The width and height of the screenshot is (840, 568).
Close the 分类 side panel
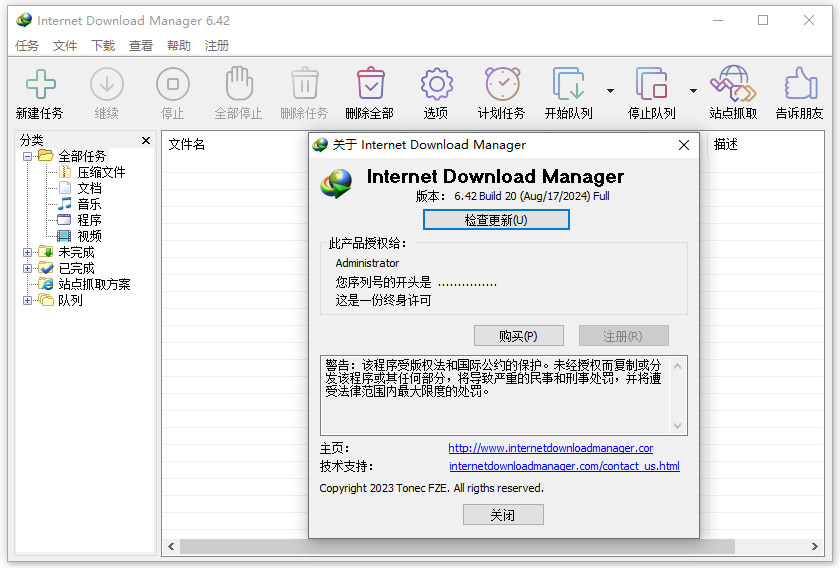(x=146, y=140)
